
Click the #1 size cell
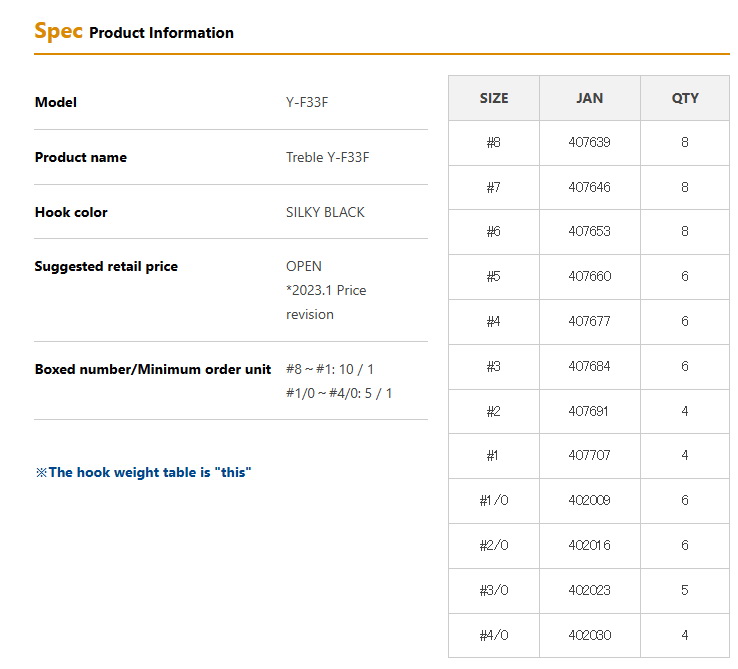[x=494, y=455]
